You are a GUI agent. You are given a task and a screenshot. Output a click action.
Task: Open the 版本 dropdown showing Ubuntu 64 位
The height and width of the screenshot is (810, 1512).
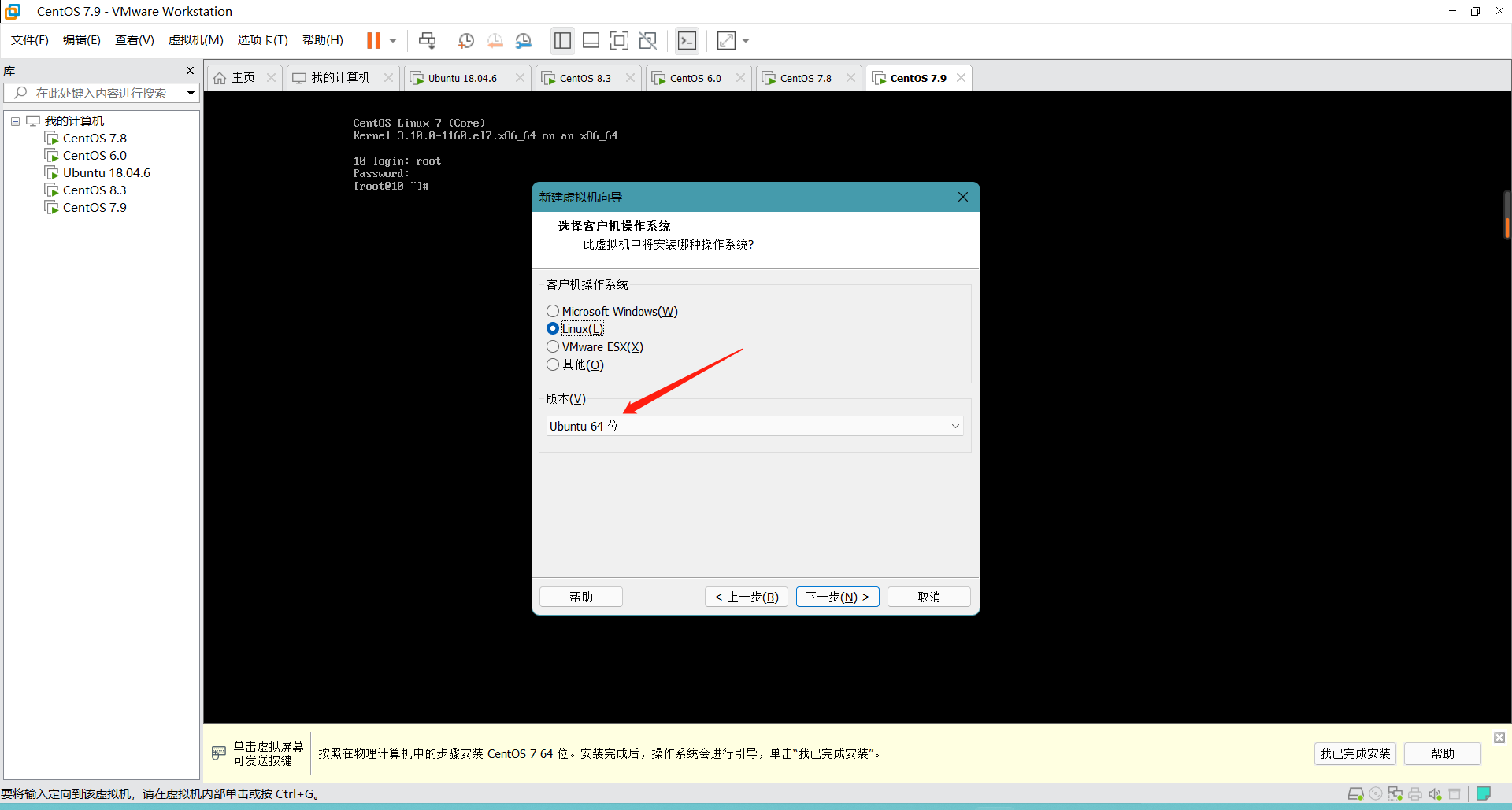(754, 426)
